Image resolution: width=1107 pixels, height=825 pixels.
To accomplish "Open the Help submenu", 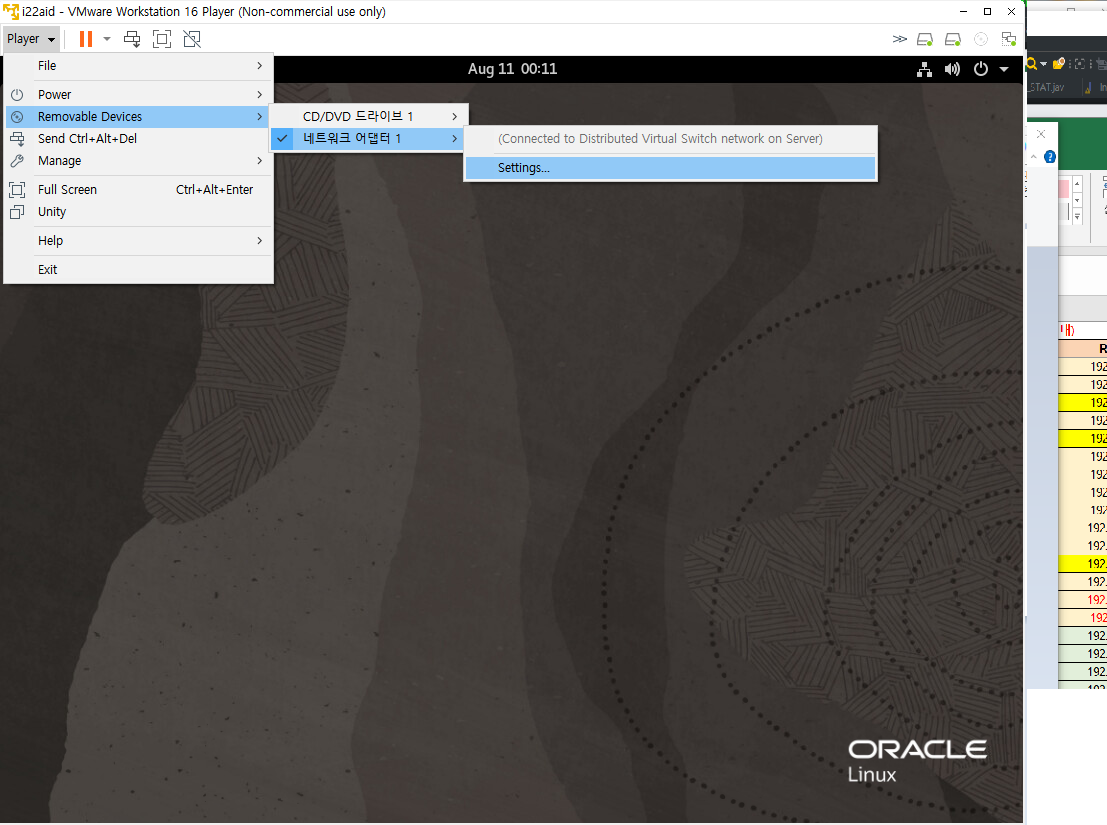I will (138, 241).
